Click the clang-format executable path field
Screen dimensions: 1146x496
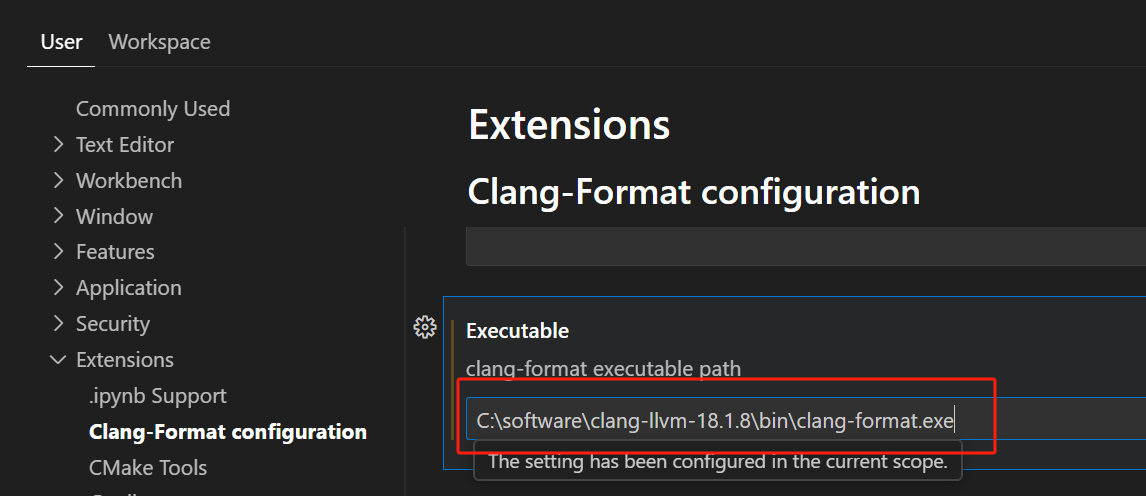pyautogui.click(x=800, y=420)
